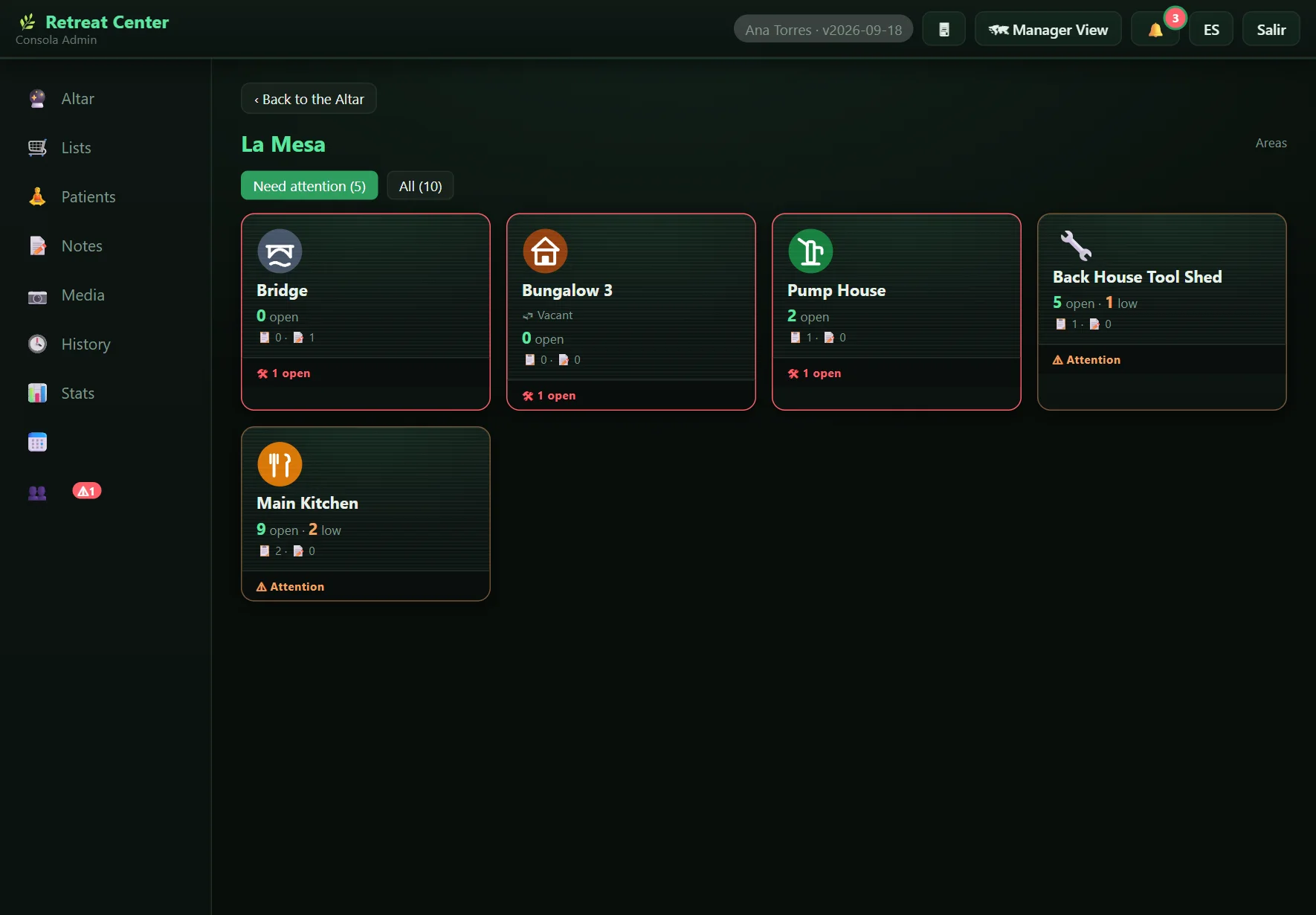
Task: Click the document icon button in header
Action: 944,30
